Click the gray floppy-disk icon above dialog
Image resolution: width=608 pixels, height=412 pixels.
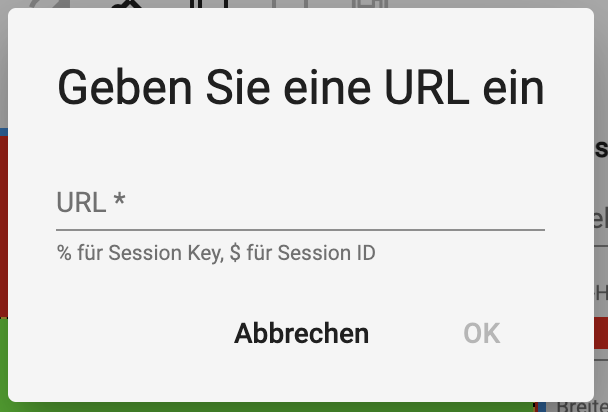point(370,3)
